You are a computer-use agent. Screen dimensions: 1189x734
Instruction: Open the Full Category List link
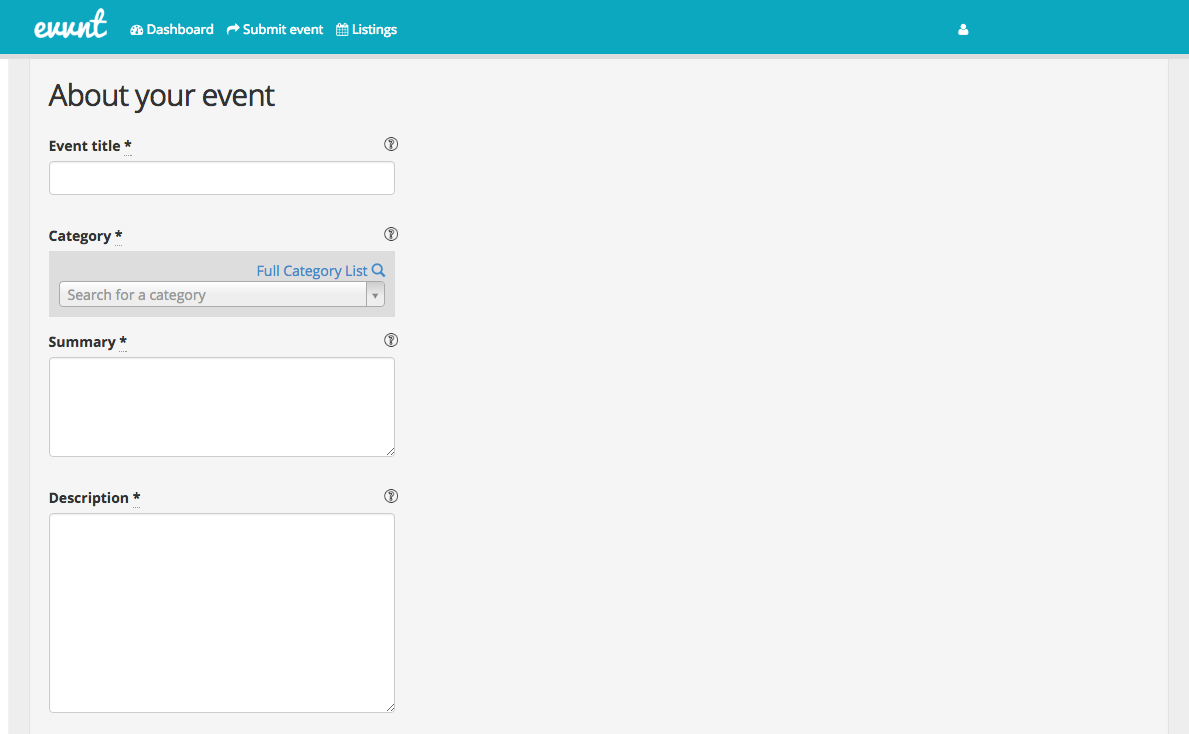tap(321, 271)
